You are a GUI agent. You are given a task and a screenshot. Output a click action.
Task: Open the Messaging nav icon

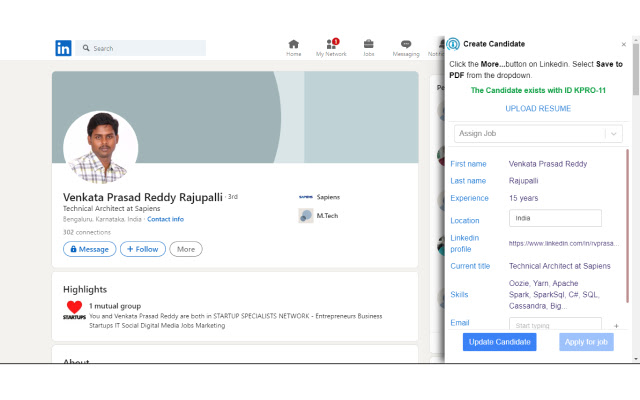pyautogui.click(x=406, y=44)
